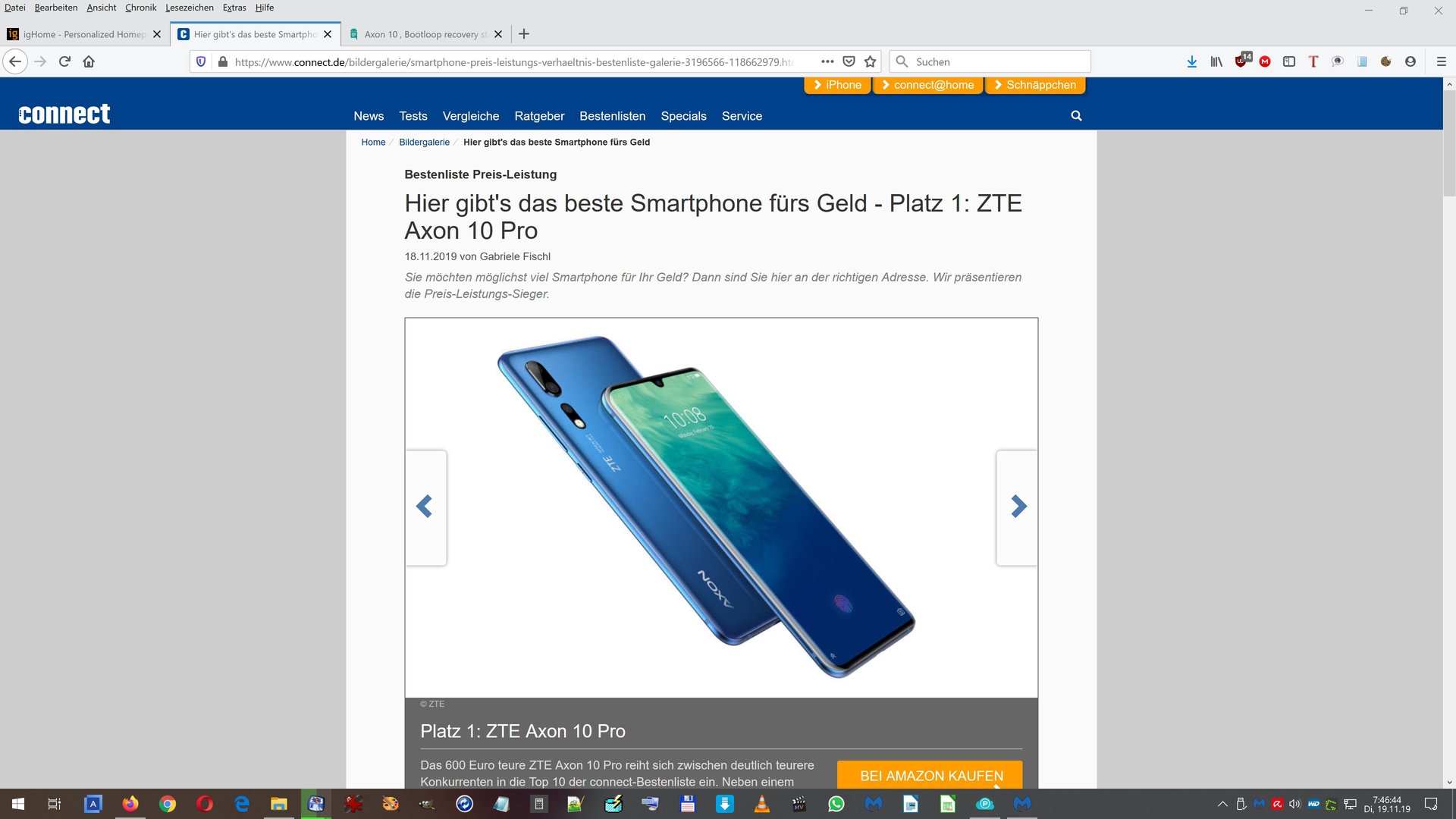1456x819 pixels.
Task: Open the Tests navigation section
Action: 413,116
